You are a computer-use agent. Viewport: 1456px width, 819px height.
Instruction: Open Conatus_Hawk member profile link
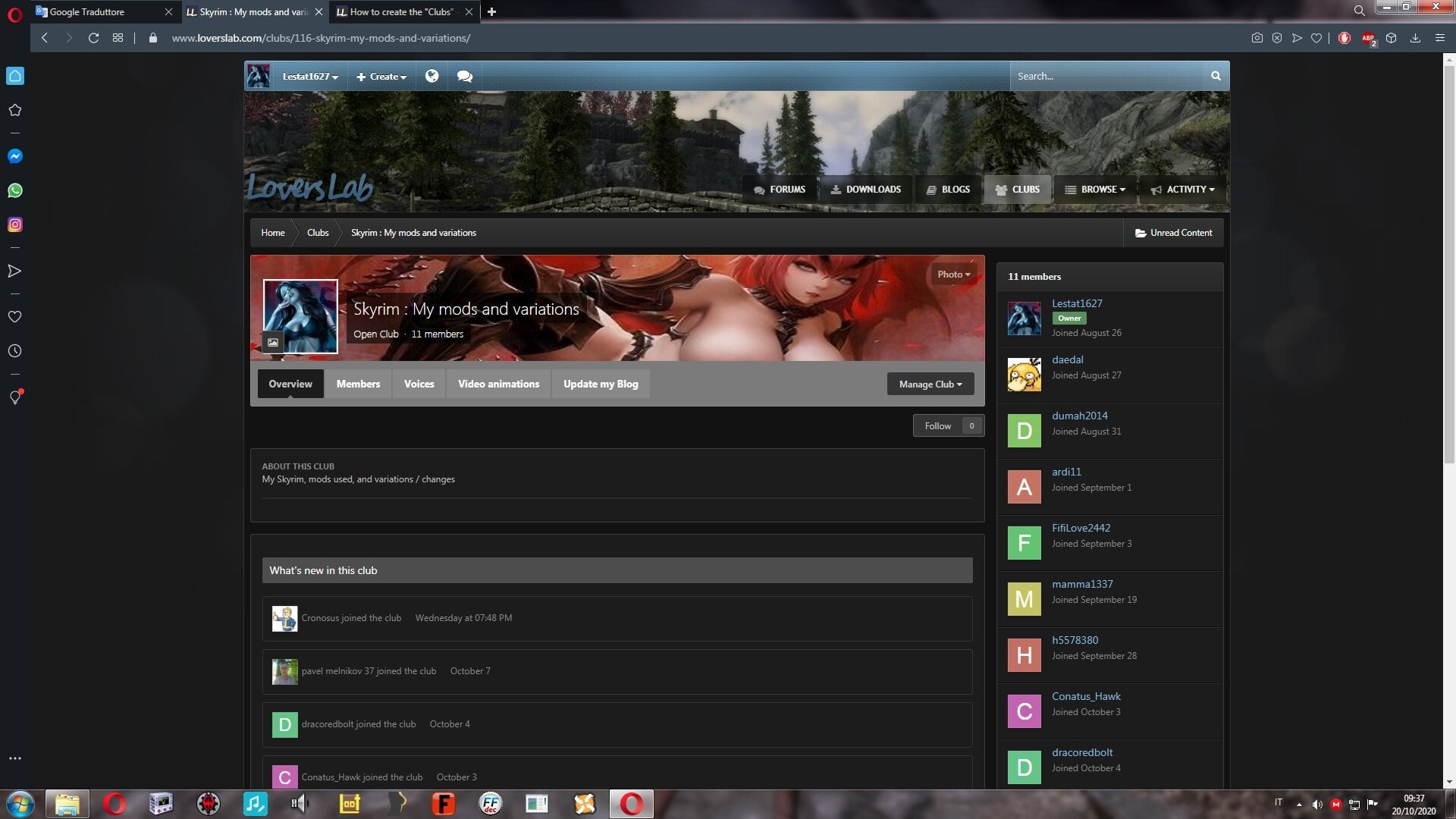pyautogui.click(x=1086, y=696)
